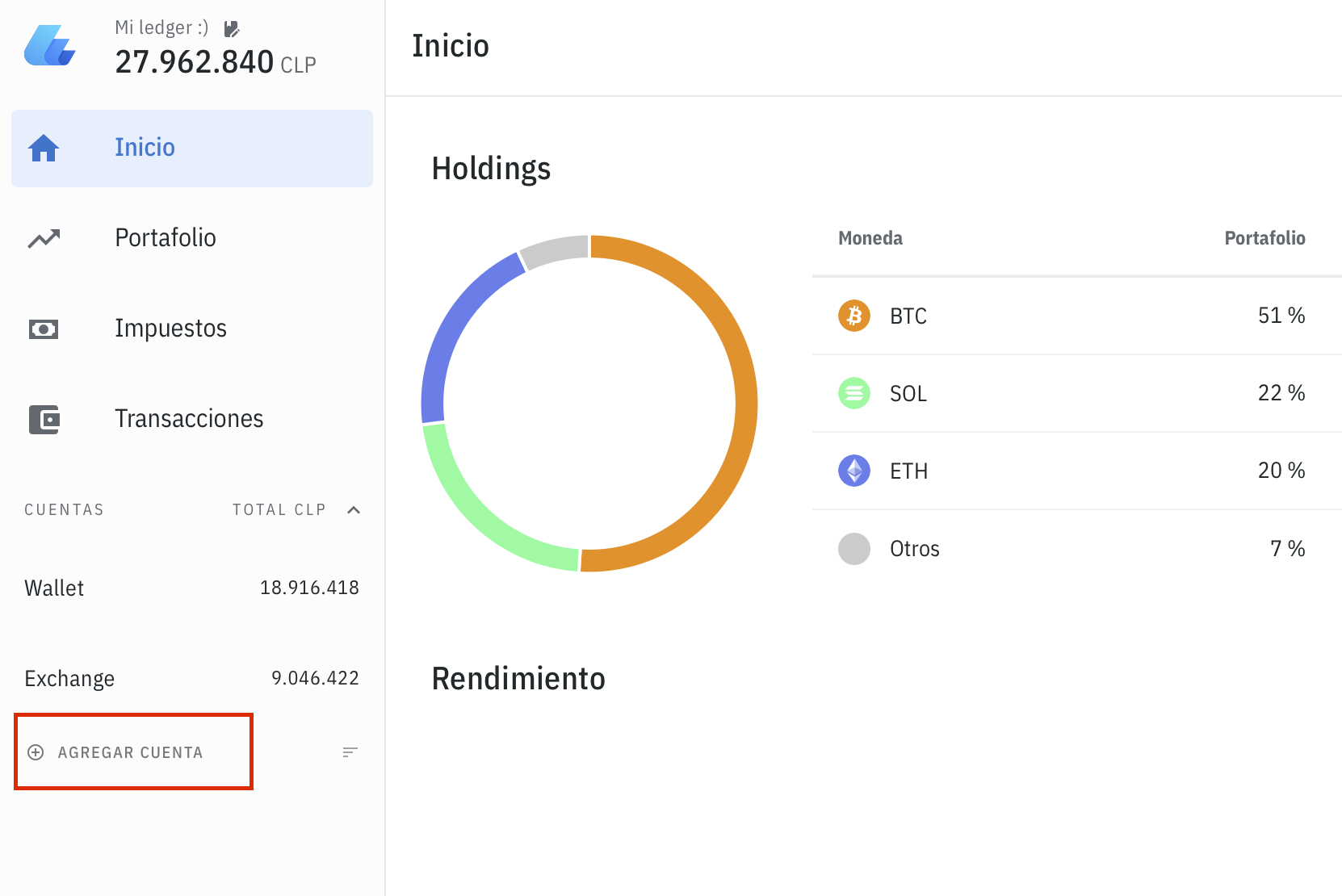Click the Impuestos money bill icon
The width and height of the screenshot is (1342, 896).
pyautogui.click(x=44, y=329)
